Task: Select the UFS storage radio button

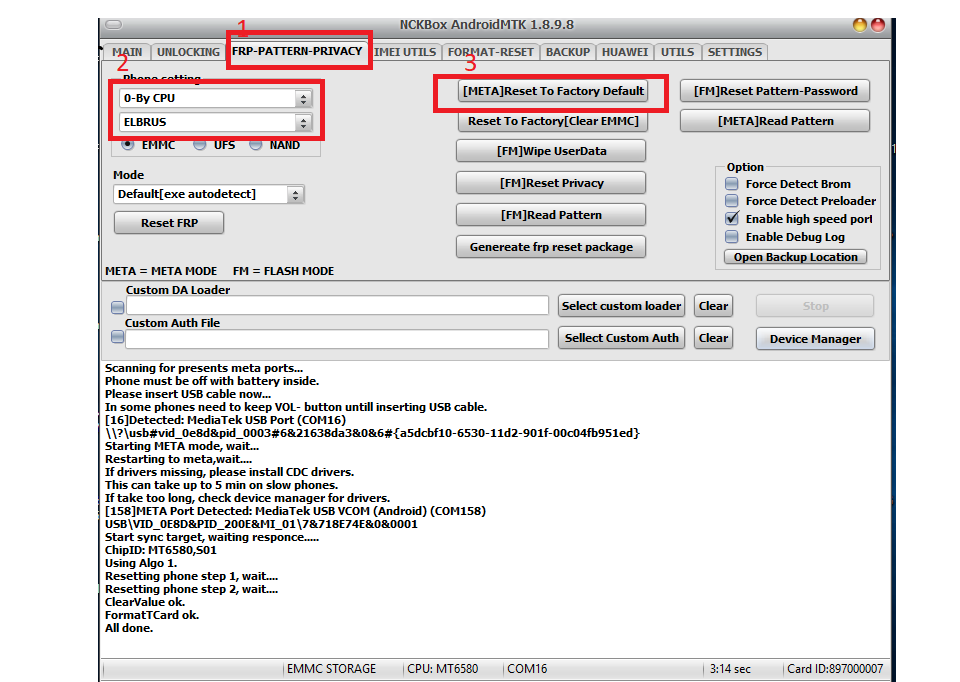Action: (200, 145)
